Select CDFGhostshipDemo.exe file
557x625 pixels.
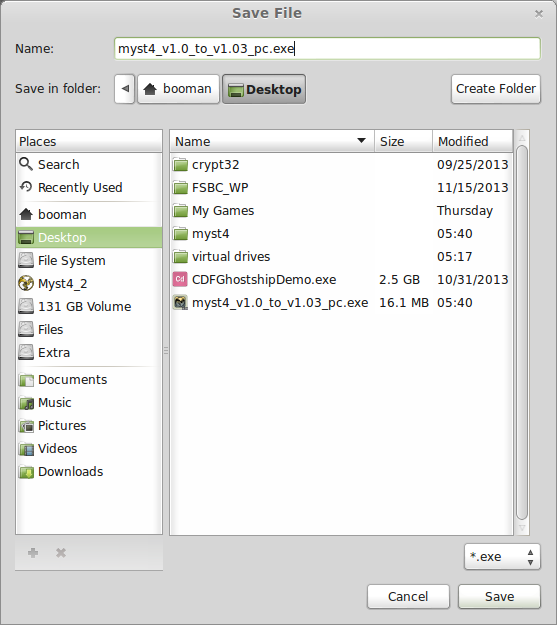point(341,279)
